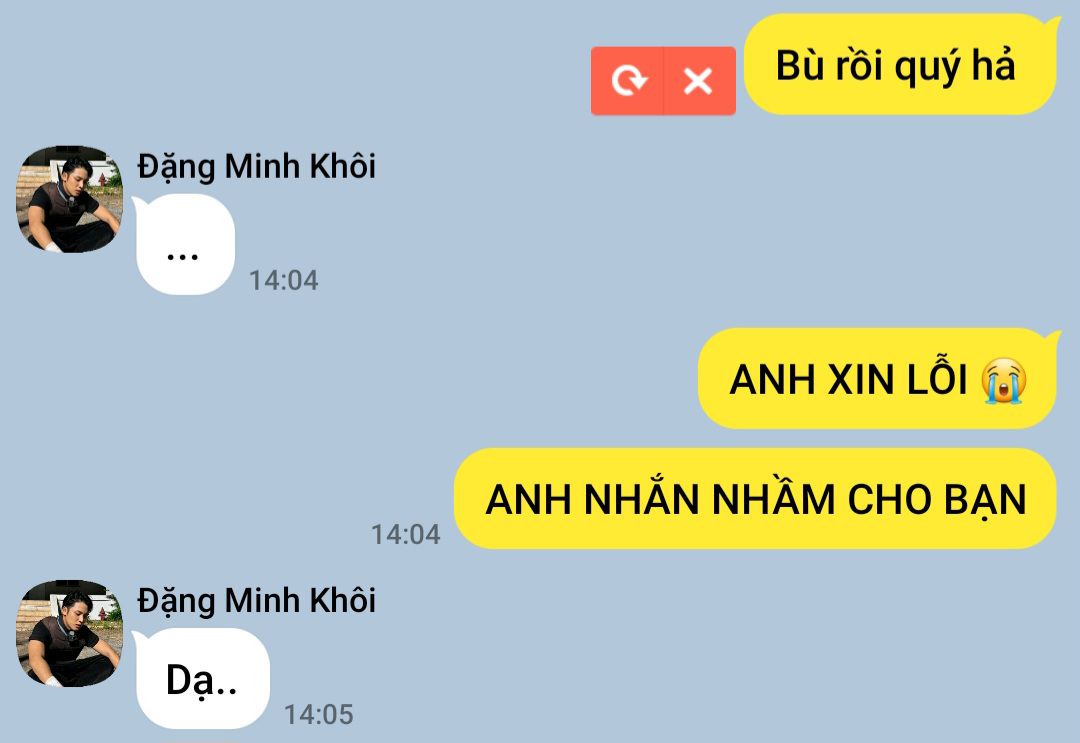
Task: Select the 'Dạ..' message bubble
Action: 201,678
